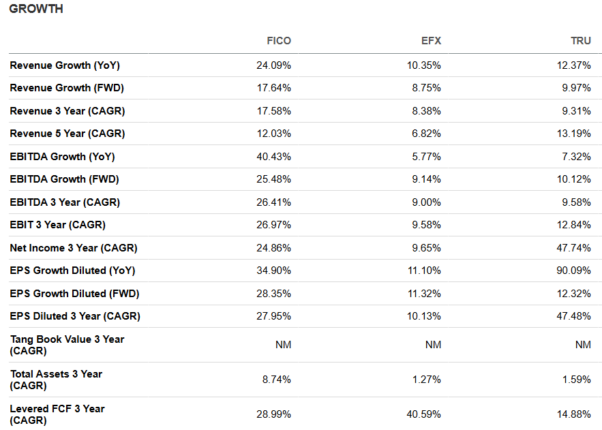Click FICO's 24.09% revenue growth value

tap(274, 65)
